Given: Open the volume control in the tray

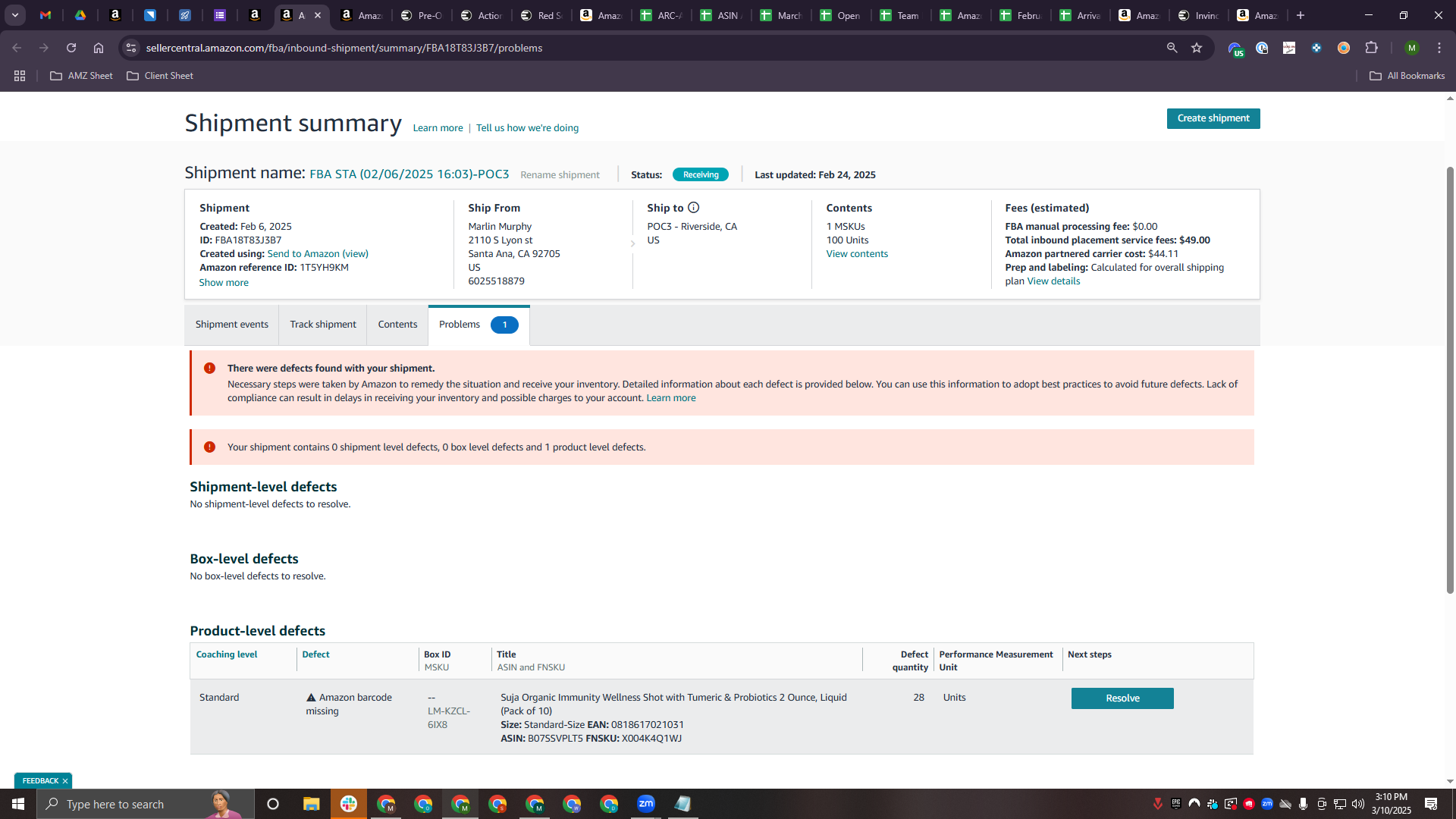Looking at the screenshot, I should [1357, 804].
